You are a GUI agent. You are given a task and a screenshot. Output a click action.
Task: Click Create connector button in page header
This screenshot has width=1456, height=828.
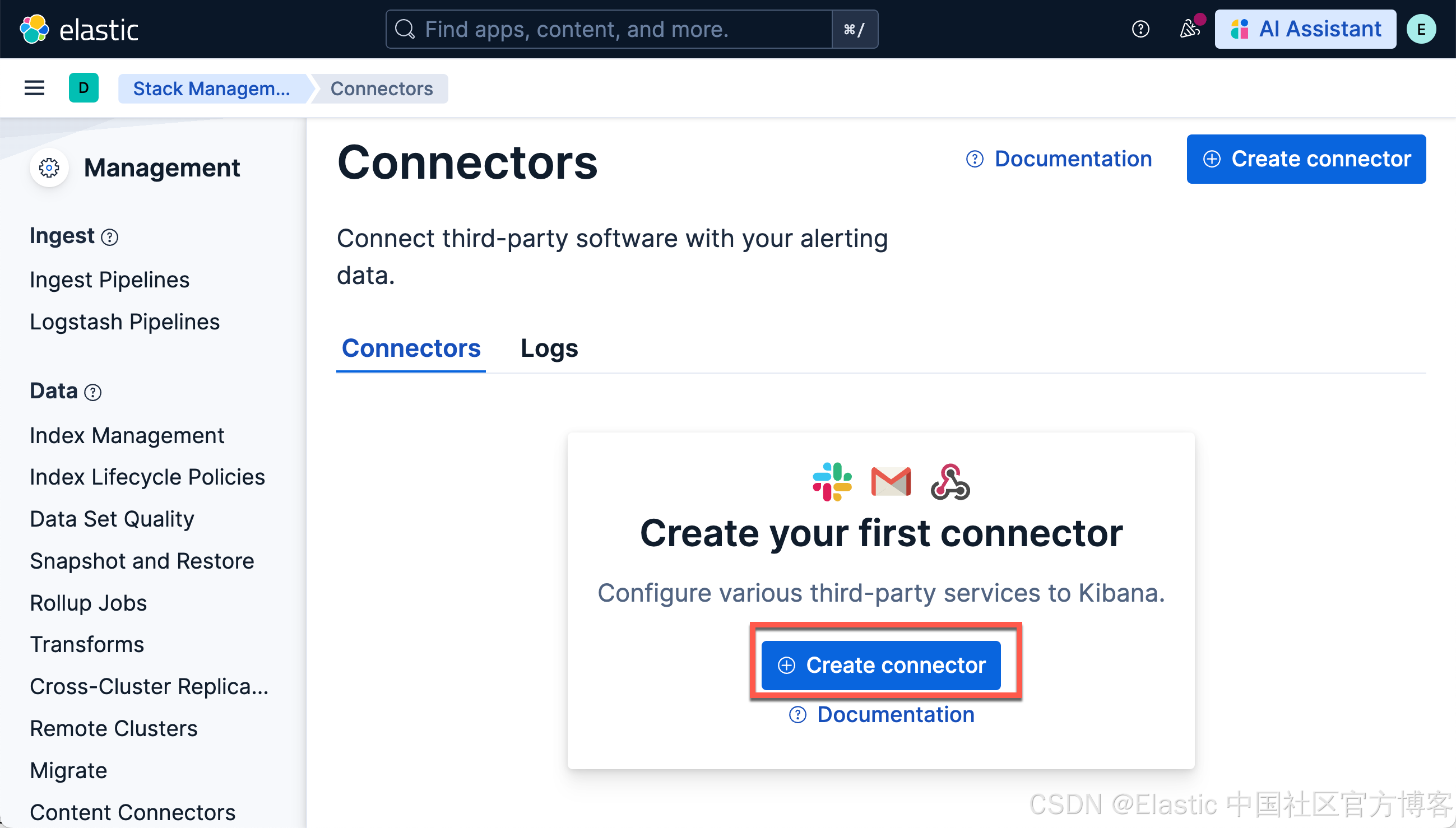click(1306, 159)
